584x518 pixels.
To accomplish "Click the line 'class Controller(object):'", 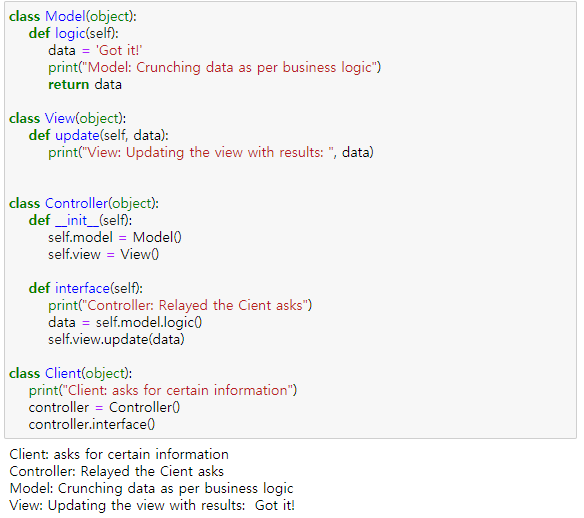I will click(84, 203).
